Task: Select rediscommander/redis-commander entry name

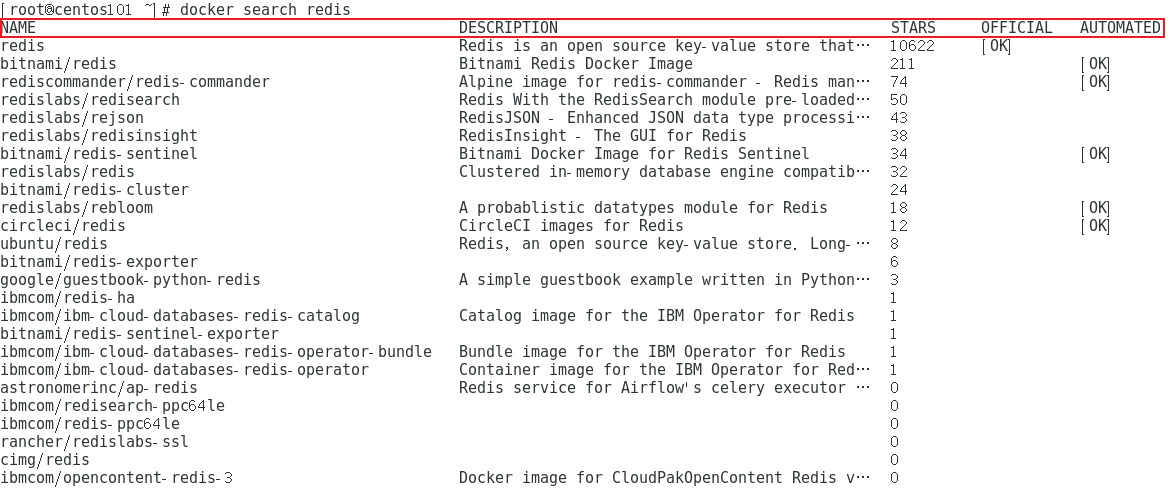Action: coord(135,82)
